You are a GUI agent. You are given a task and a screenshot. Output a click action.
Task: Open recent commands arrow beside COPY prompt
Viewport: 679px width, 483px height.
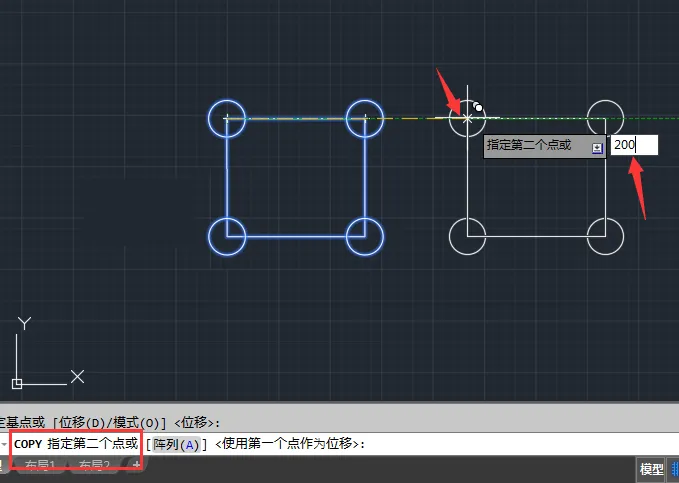(x=4, y=444)
